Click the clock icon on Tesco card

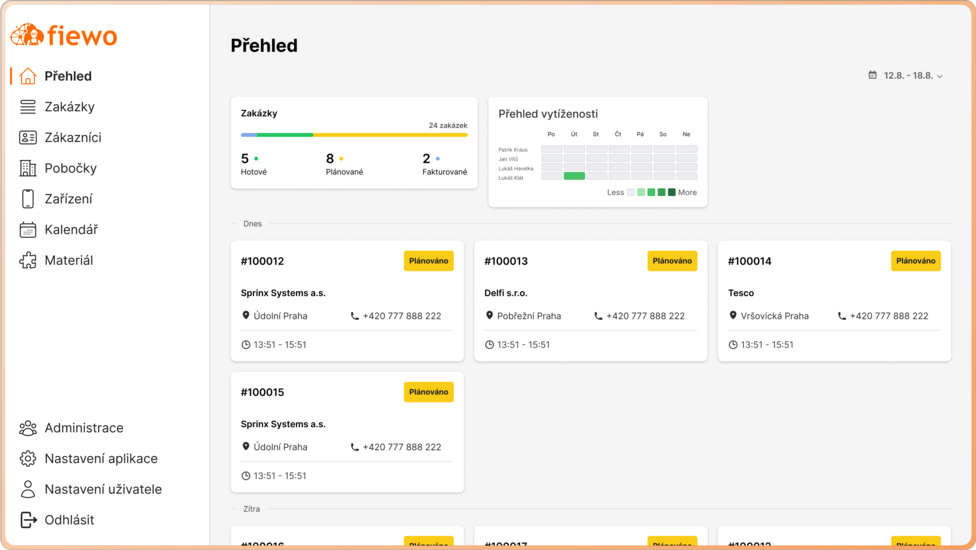(x=733, y=345)
